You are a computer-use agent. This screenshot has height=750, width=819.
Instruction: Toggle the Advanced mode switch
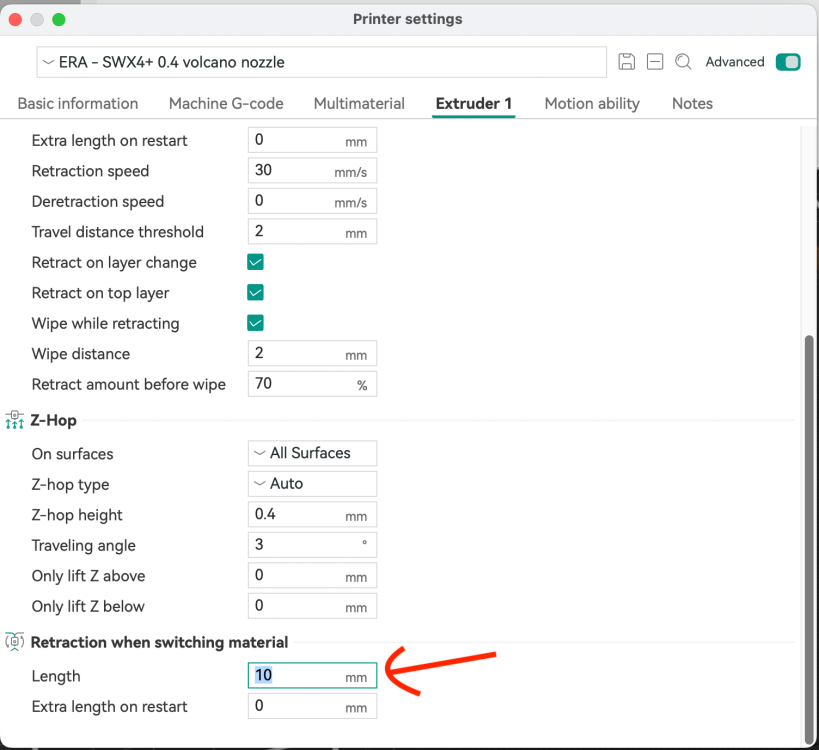click(x=788, y=62)
